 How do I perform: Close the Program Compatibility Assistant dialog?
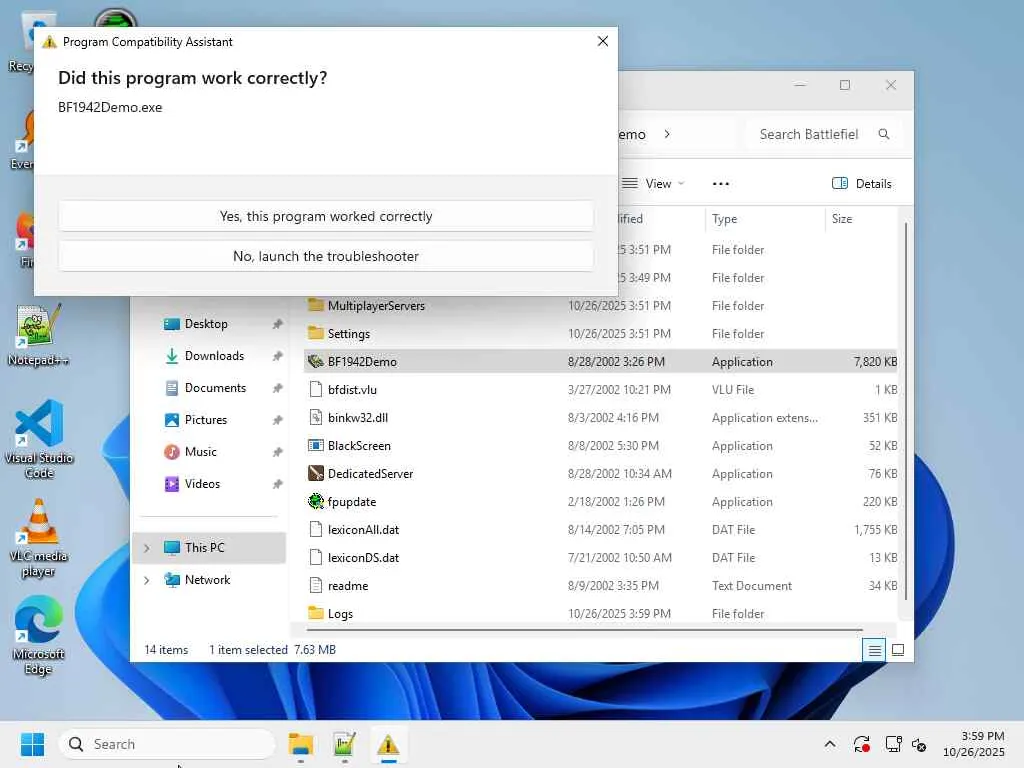603,41
